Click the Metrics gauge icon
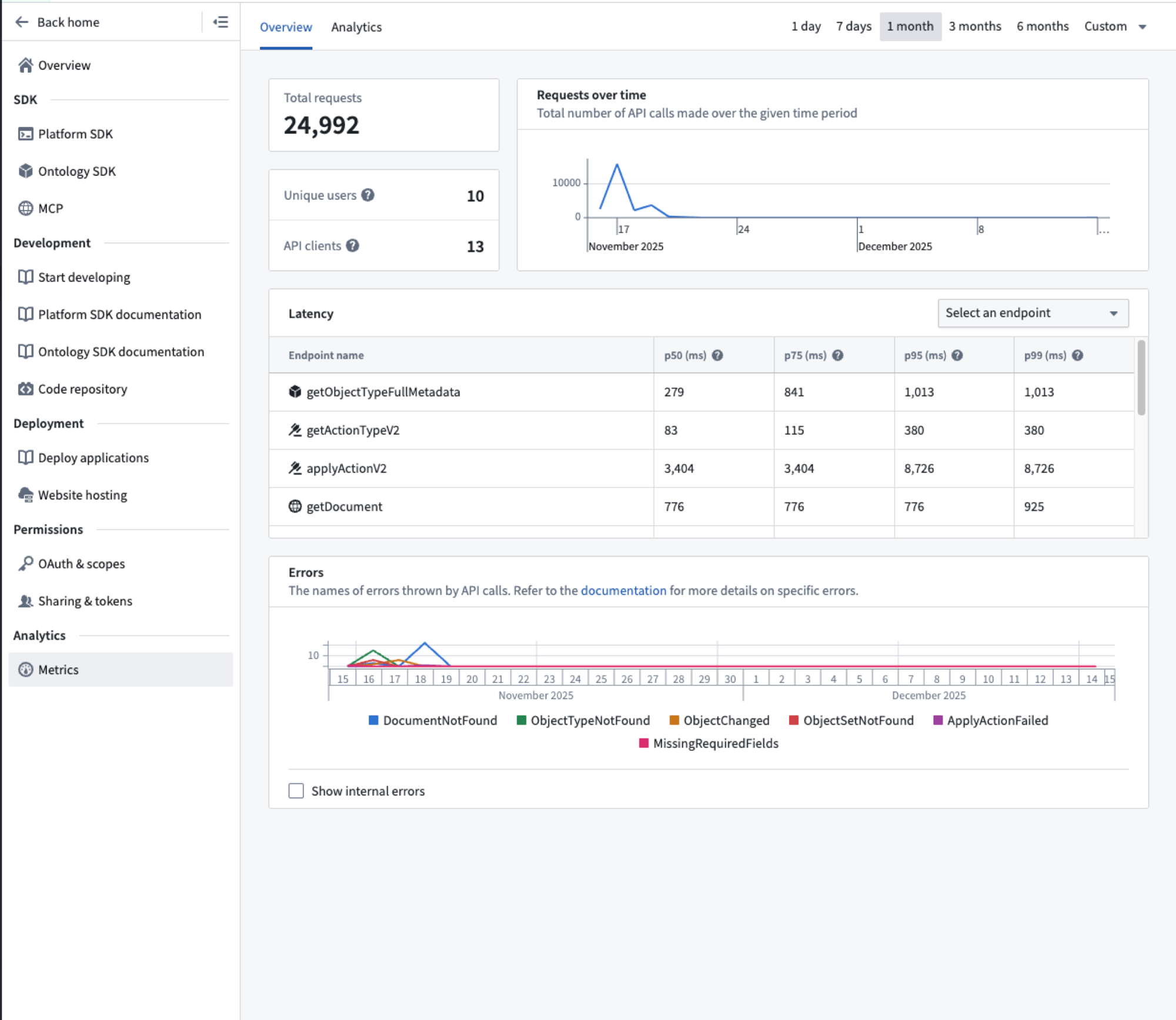This screenshot has width=1176, height=1020. pyautogui.click(x=26, y=670)
